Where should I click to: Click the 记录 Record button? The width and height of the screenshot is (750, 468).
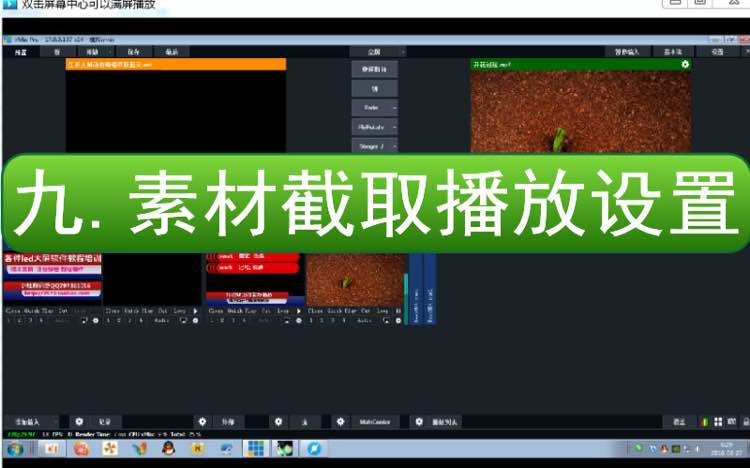click(104, 422)
